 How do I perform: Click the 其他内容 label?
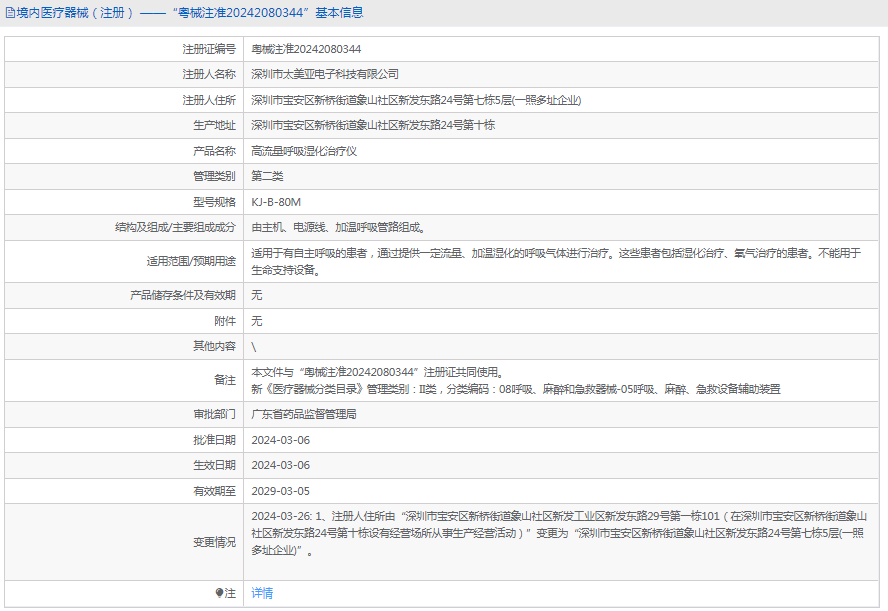pyautogui.click(x=214, y=346)
